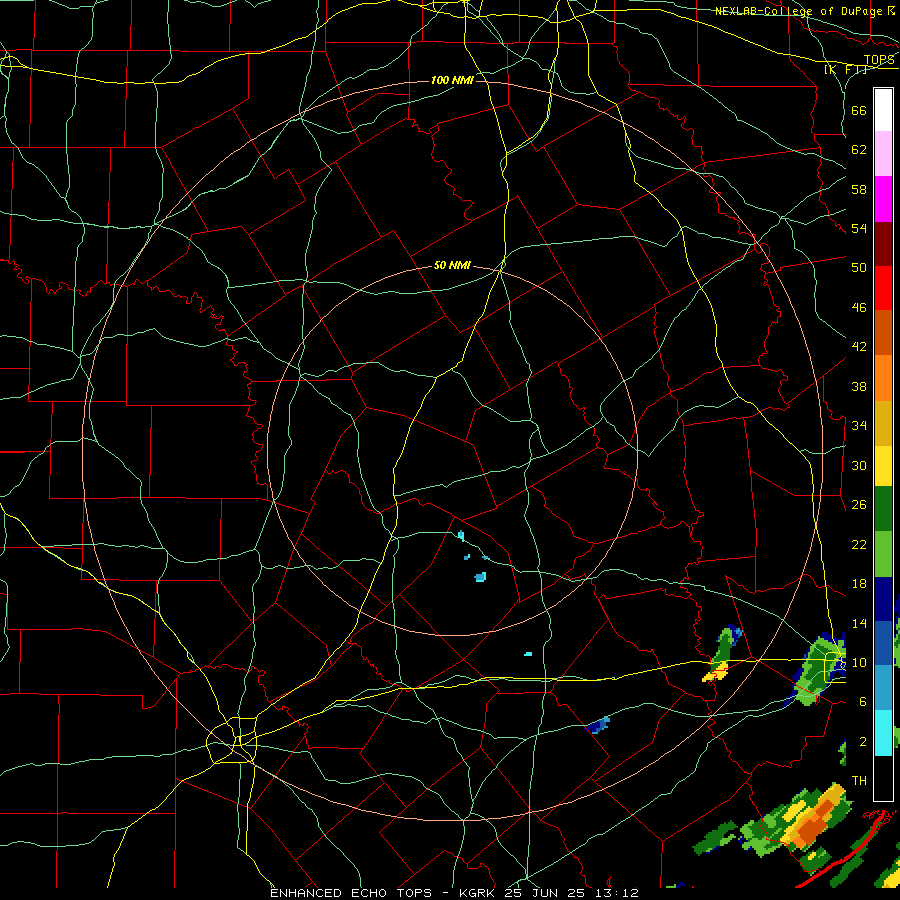Viewport: 900px width, 900px height.
Task: Click the legend value '54'
Action: 859,228
